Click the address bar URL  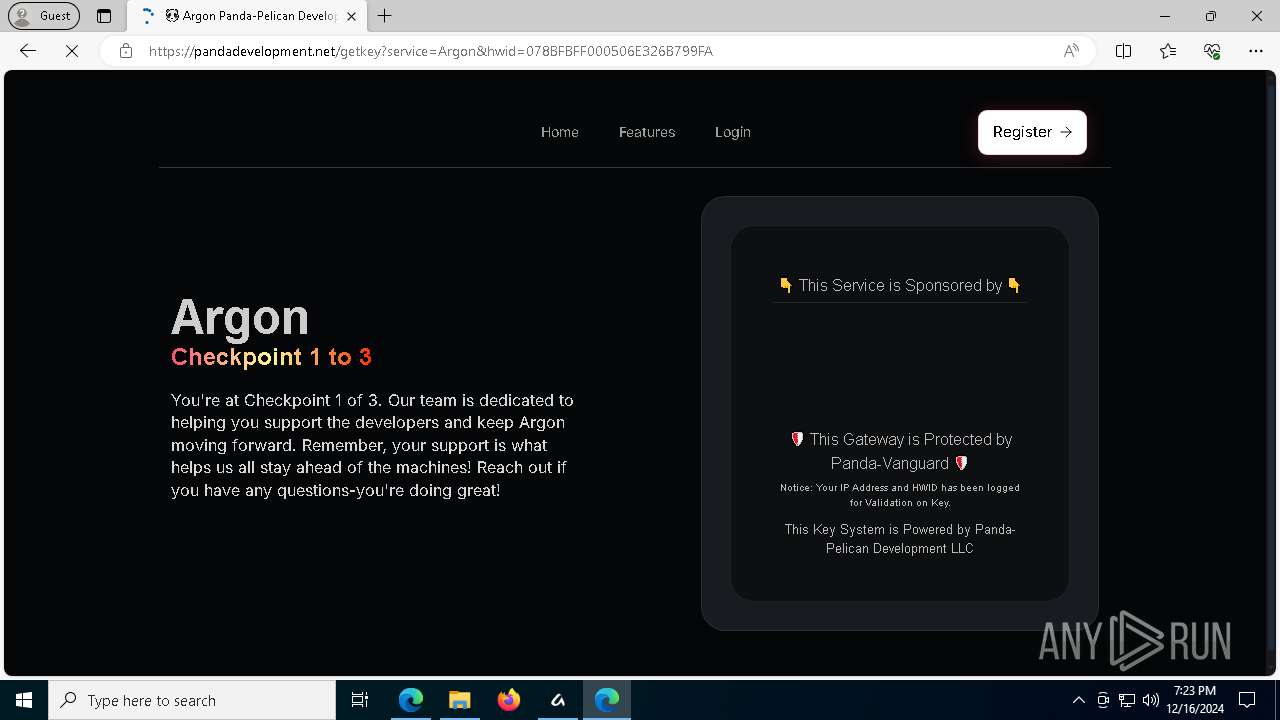coord(431,51)
